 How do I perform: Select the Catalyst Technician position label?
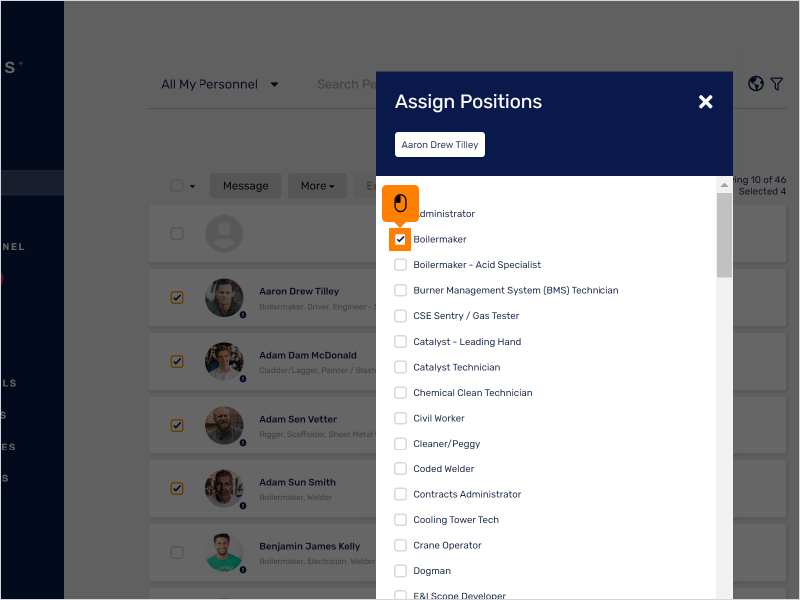pos(459,366)
